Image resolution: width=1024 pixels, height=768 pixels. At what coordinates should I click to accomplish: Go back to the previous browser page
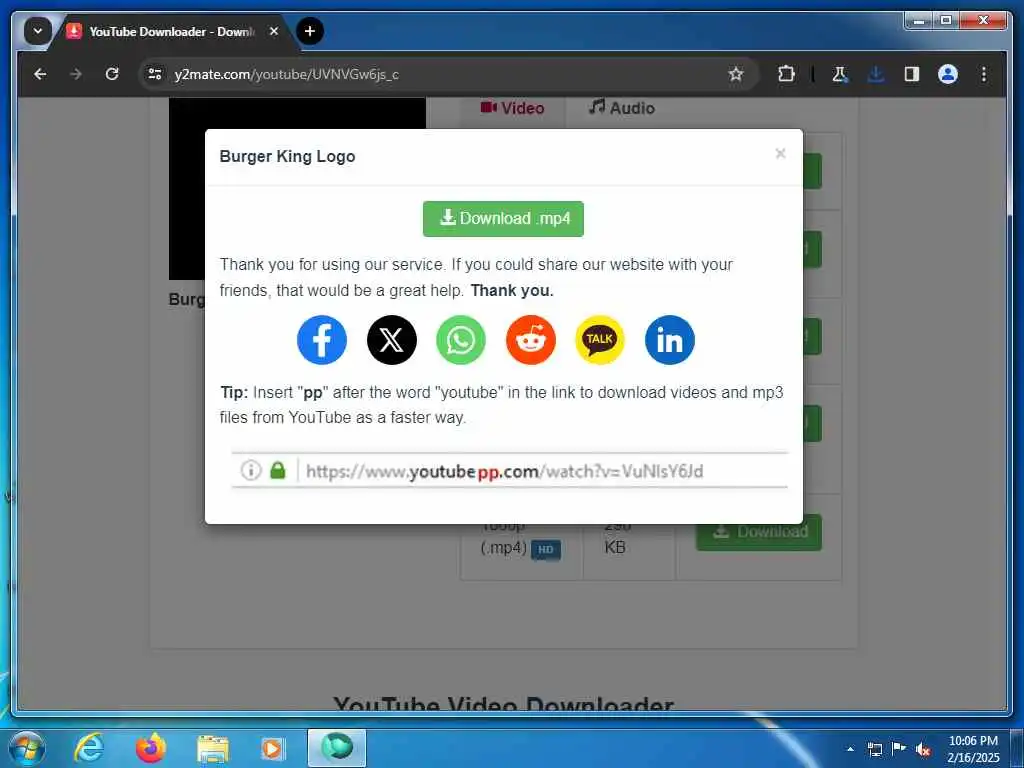pos(40,74)
